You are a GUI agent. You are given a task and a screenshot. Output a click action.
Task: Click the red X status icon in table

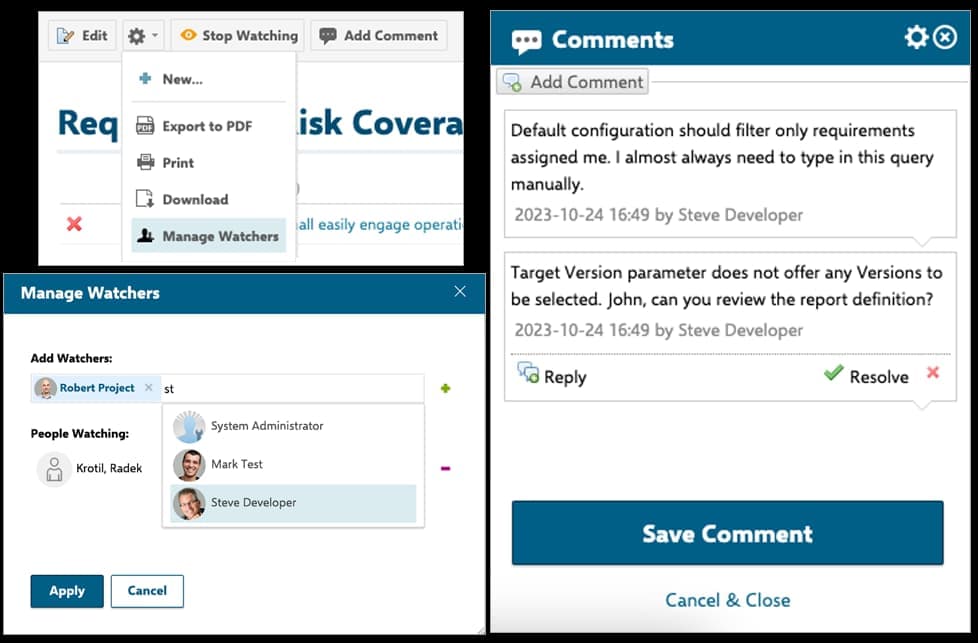tap(74, 224)
